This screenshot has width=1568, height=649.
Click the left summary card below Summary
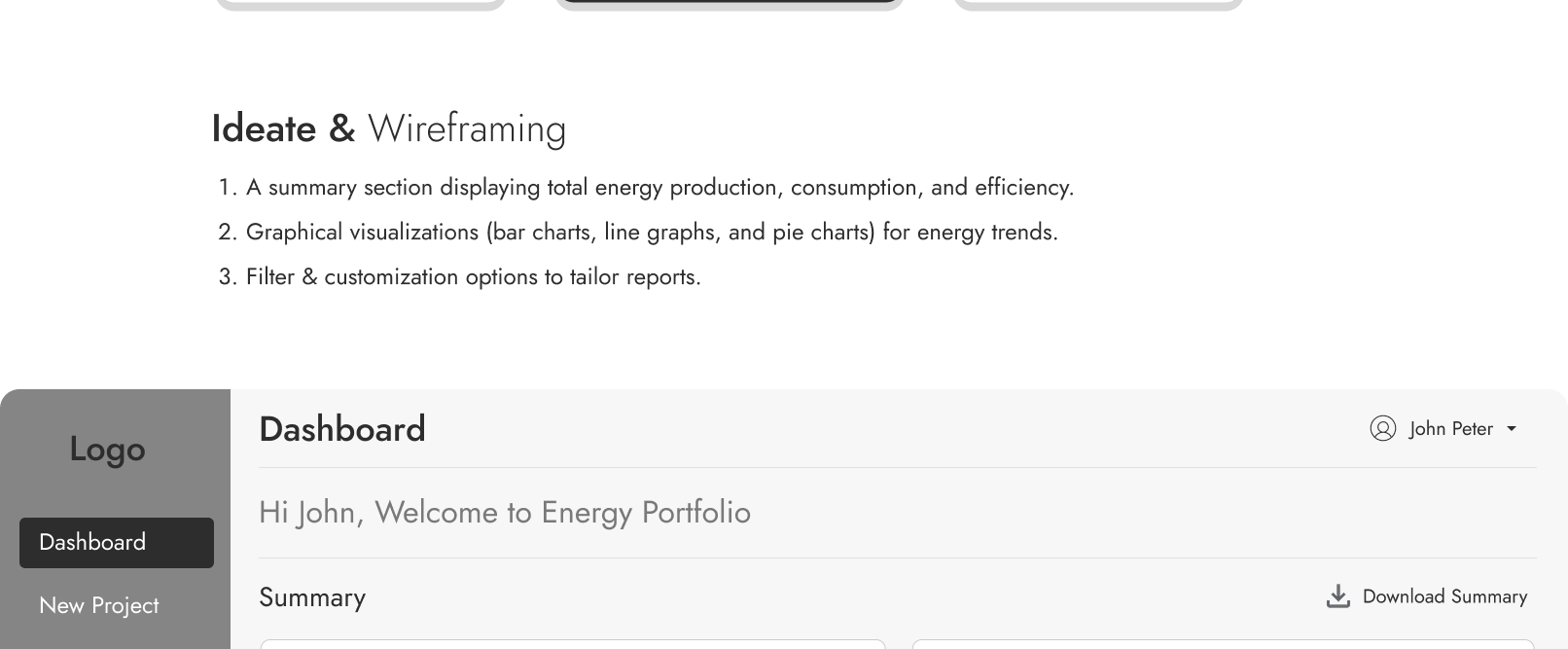coord(573,644)
